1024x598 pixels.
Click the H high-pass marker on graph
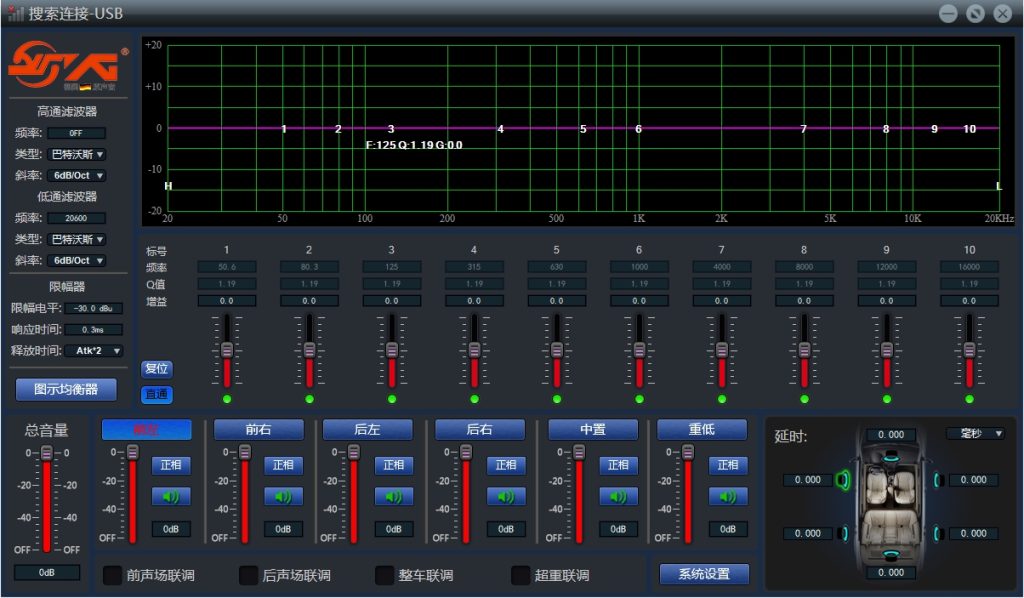[x=168, y=186]
